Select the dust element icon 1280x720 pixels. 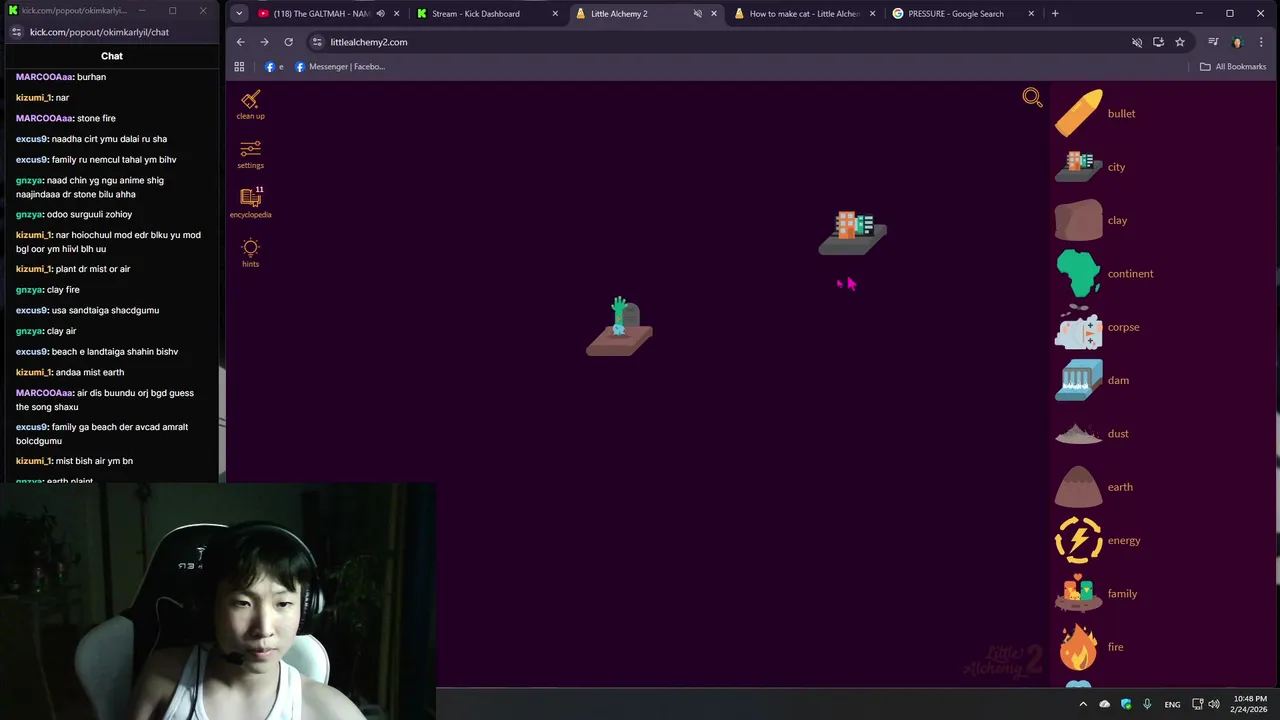pos(1078,434)
